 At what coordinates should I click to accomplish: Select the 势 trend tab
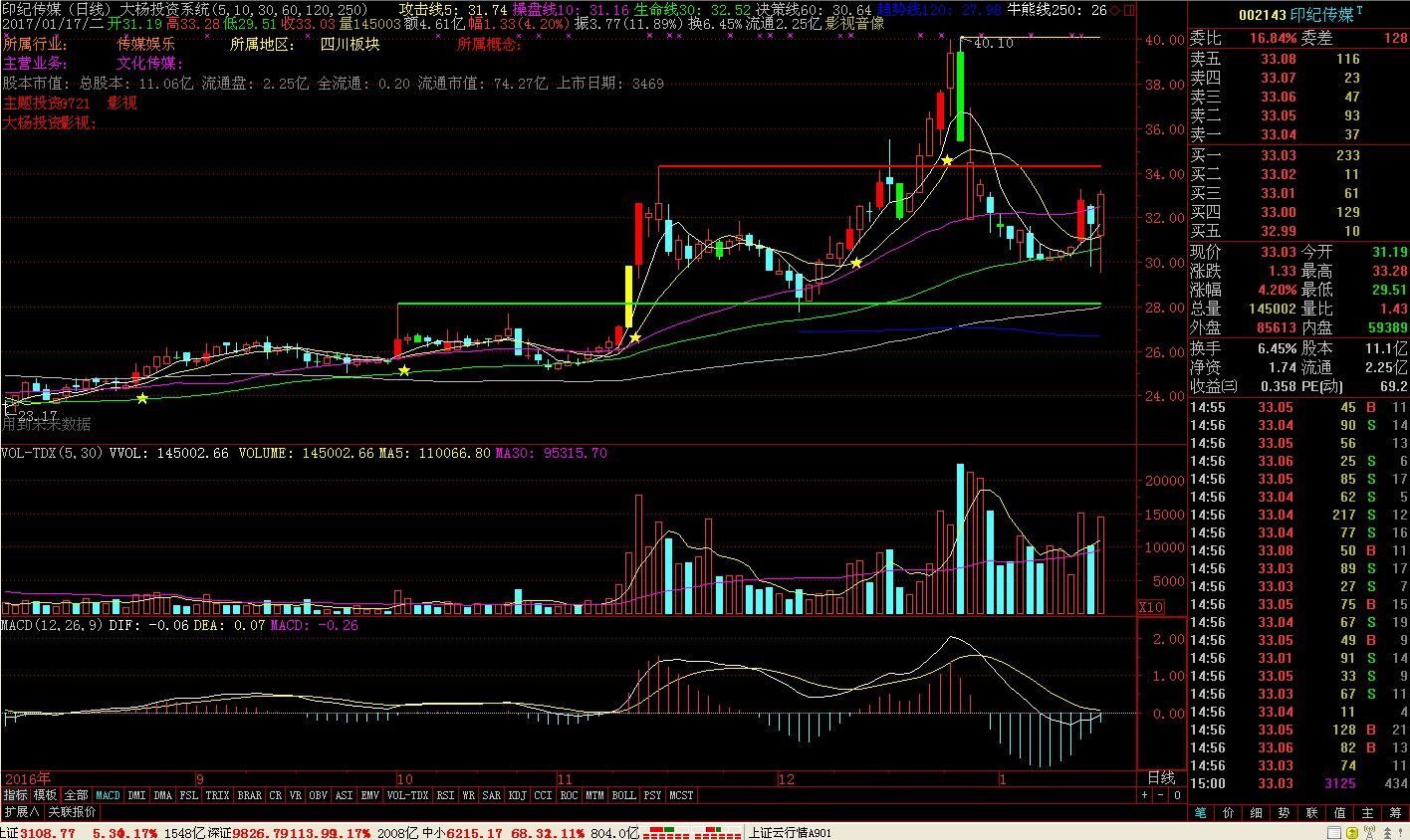(x=1285, y=812)
